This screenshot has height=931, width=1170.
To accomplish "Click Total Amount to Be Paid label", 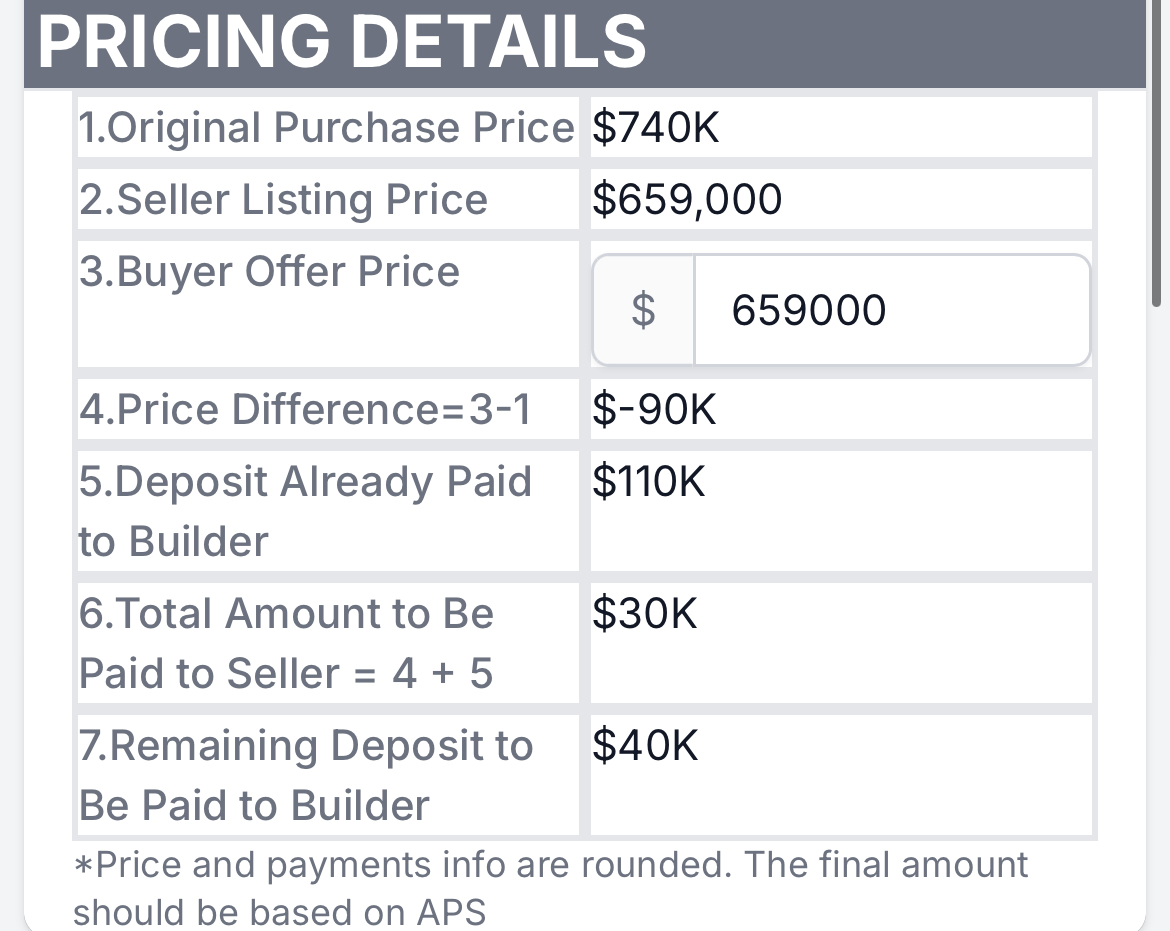I will tap(287, 643).
